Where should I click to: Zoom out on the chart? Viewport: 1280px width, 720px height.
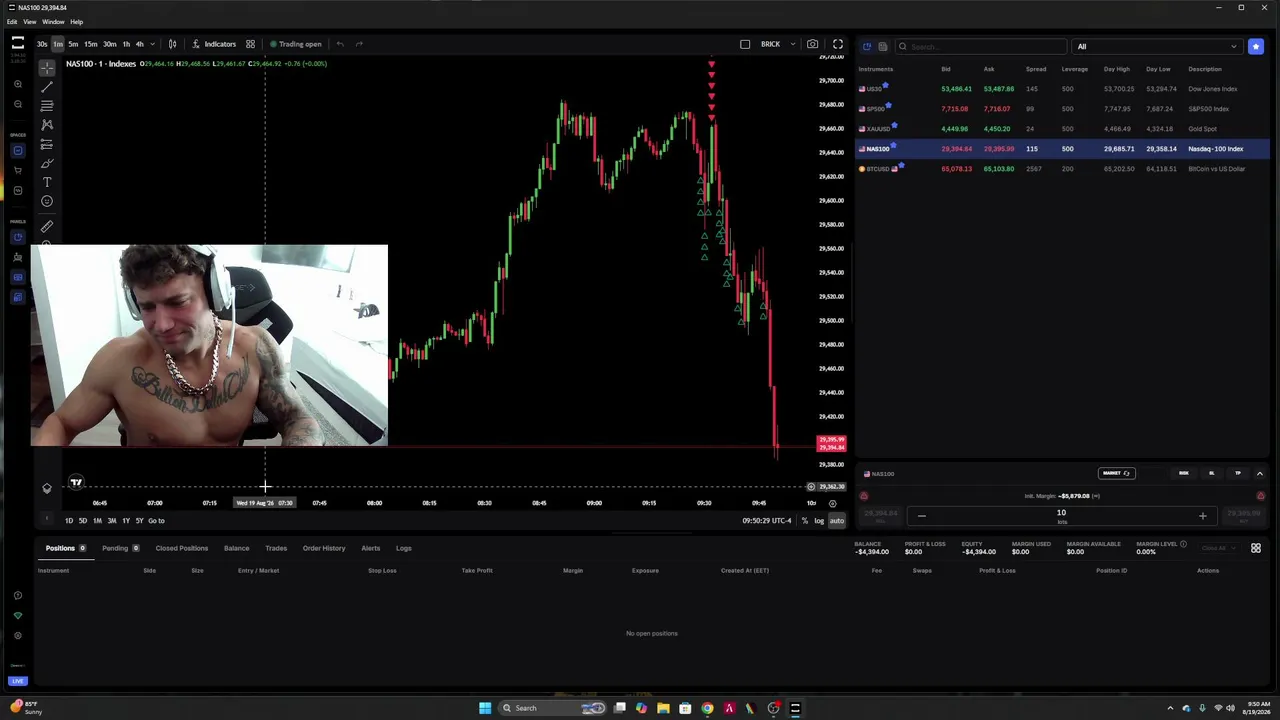[18, 104]
